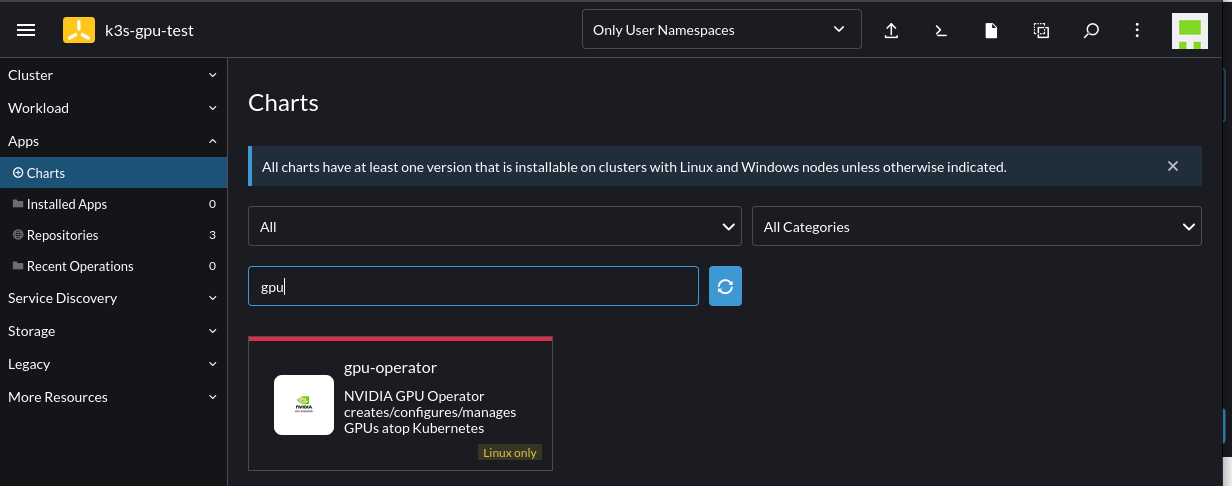The image size is (1232, 486).
Task: Click the k3s-gpu-test cluster name
Action: point(149,30)
